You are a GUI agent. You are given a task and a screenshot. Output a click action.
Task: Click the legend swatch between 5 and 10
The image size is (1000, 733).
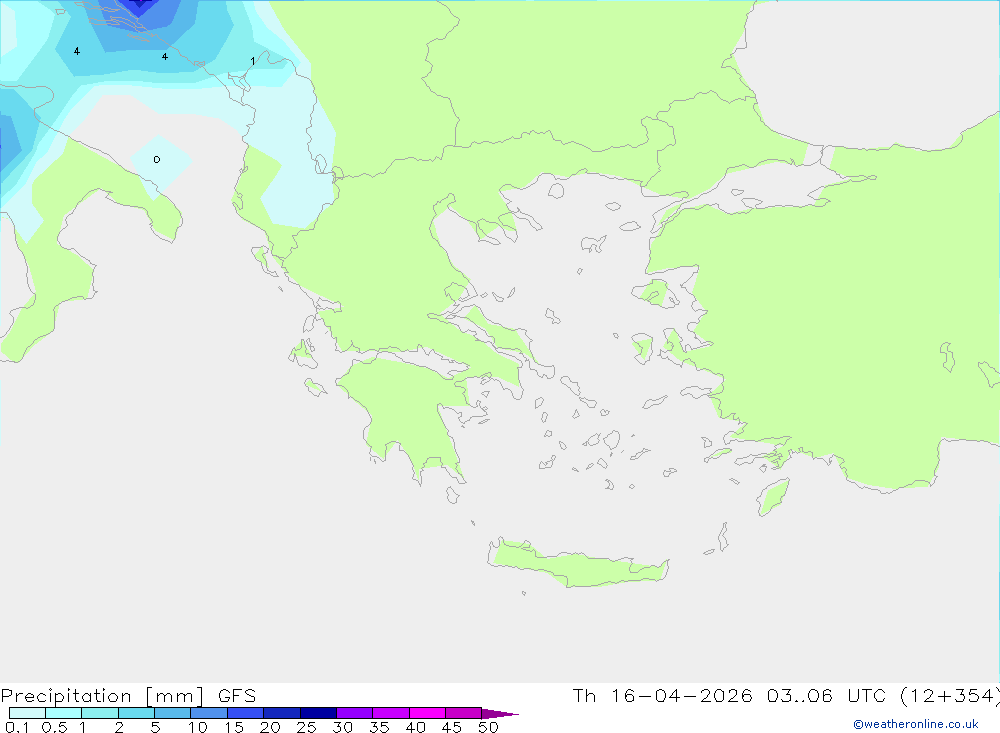(172, 713)
